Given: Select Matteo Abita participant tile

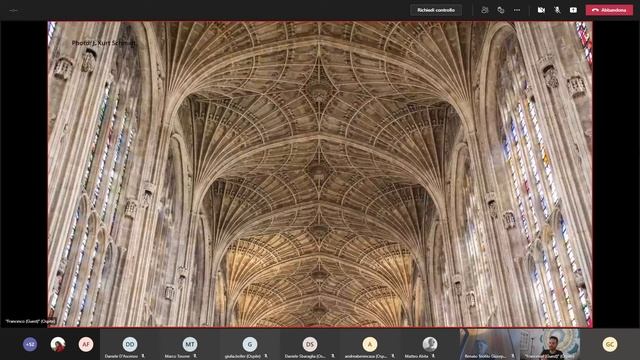Looking at the screenshot, I should [429, 344].
